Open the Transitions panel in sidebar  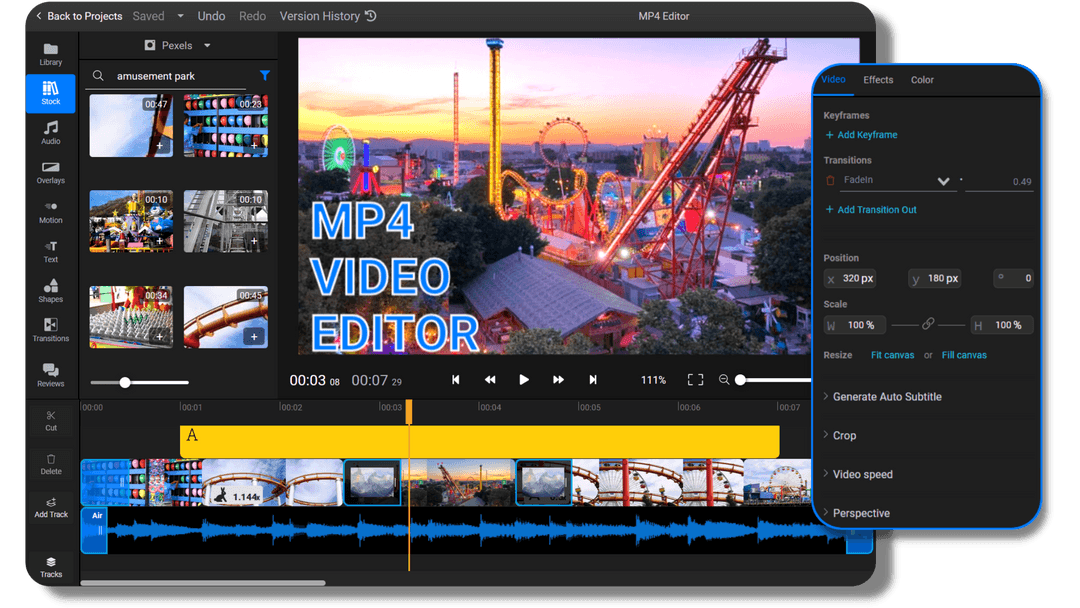50,331
